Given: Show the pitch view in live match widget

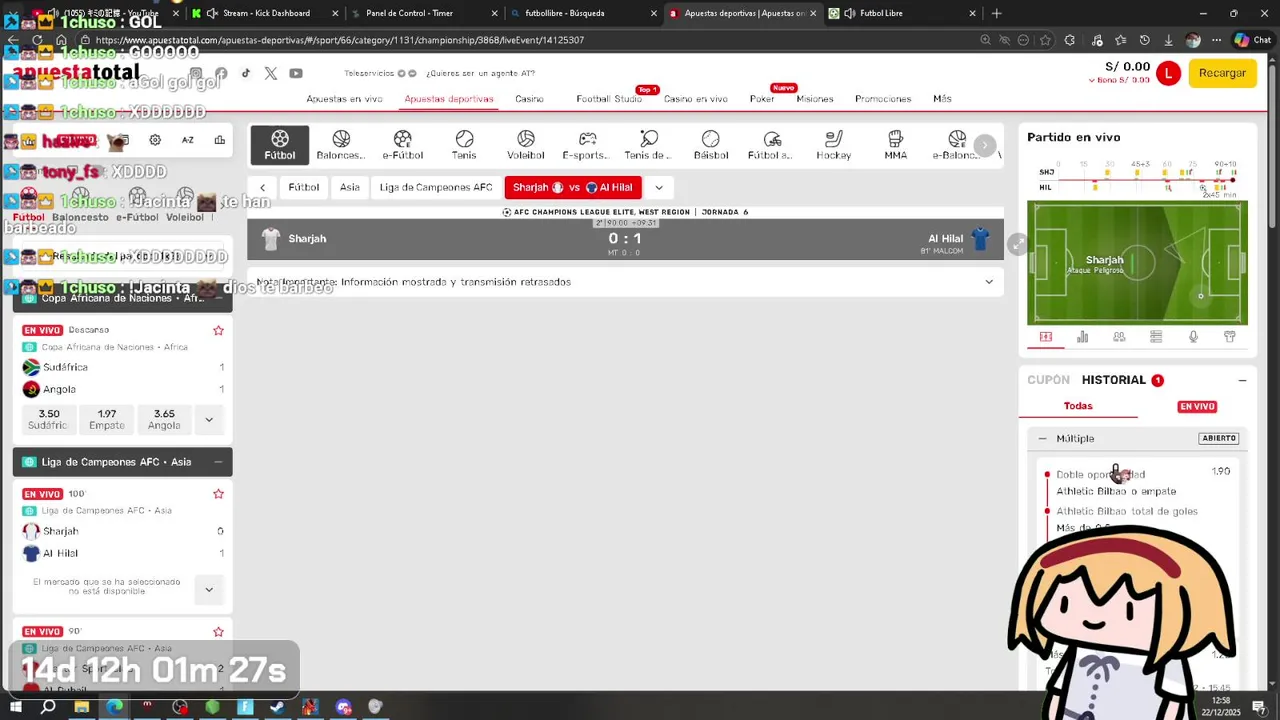Looking at the screenshot, I should click(1046, 337).
